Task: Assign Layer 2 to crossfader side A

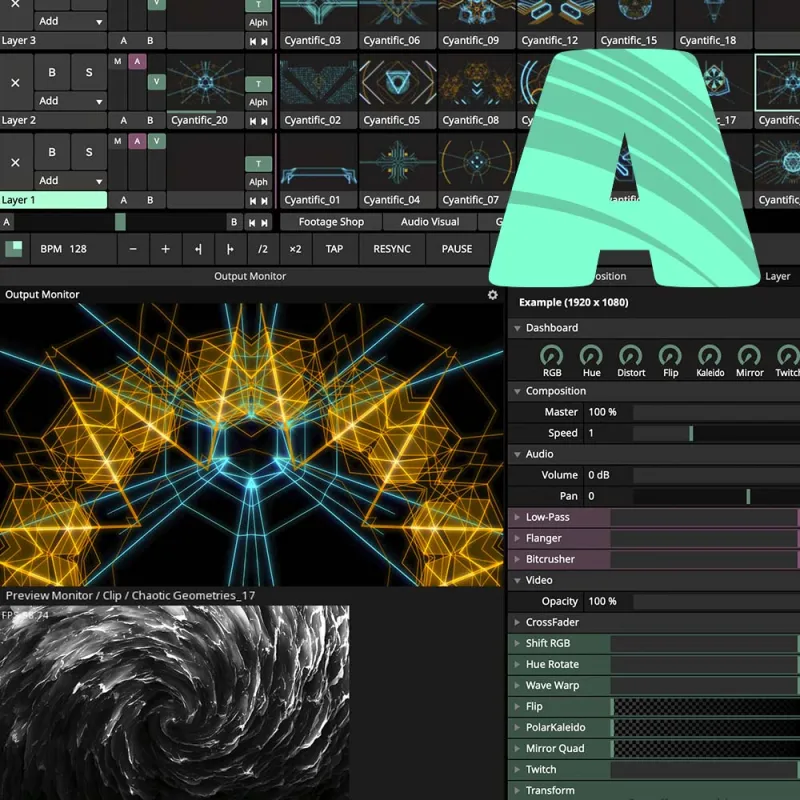Action: pyautogui.click(x=123, y=120)
